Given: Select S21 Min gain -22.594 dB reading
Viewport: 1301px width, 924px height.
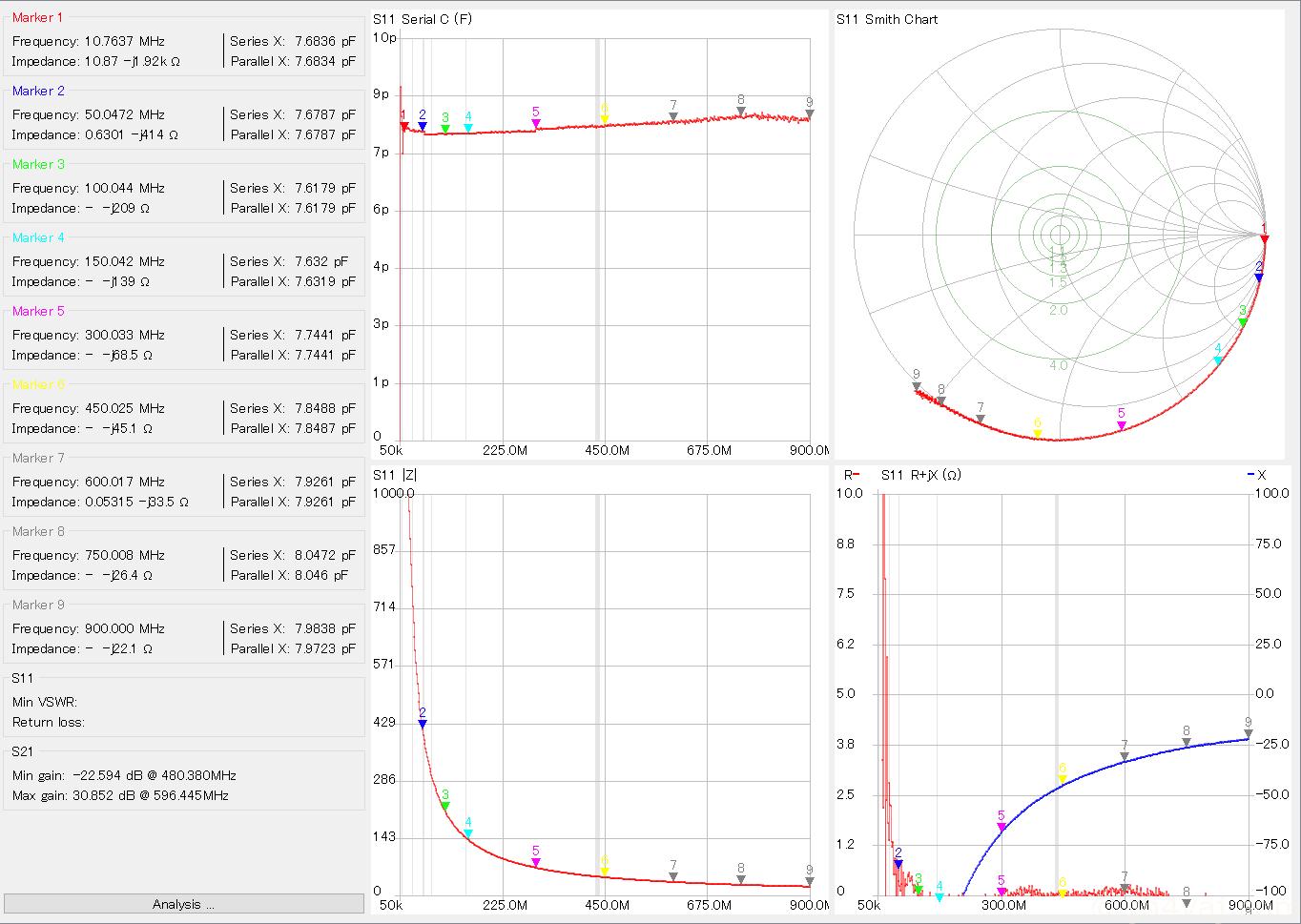Looking at the screenshot, I should pos(124,775).
